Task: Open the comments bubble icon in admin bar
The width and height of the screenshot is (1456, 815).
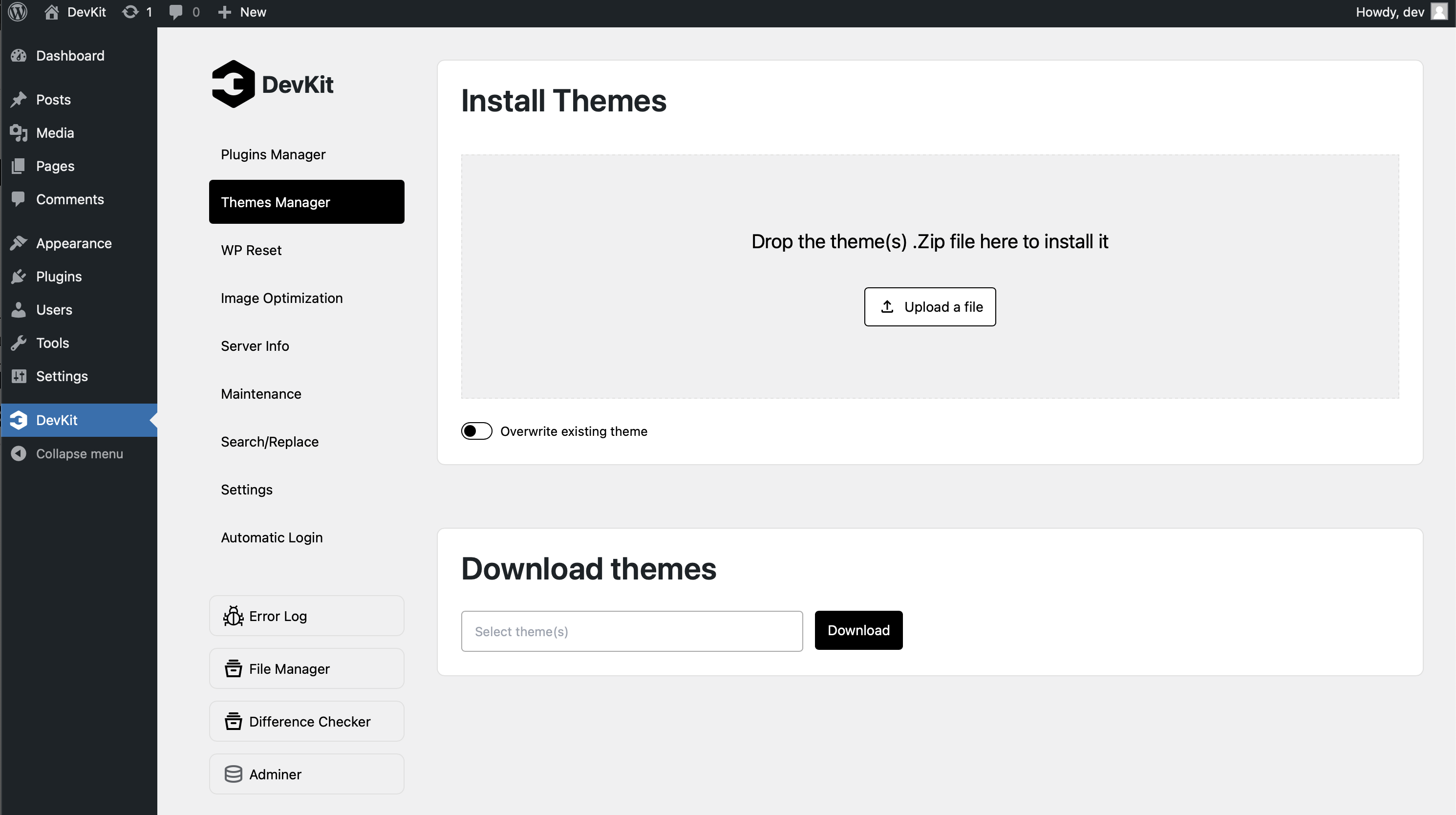Action: 176,12
